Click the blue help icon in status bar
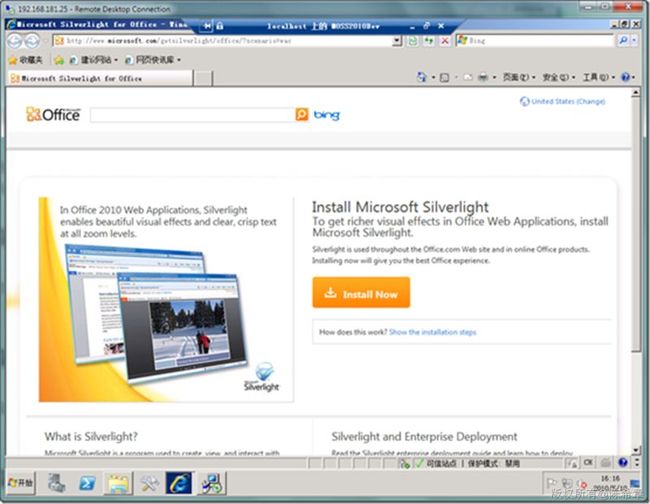The image size is (650, 504). (623, 463)
